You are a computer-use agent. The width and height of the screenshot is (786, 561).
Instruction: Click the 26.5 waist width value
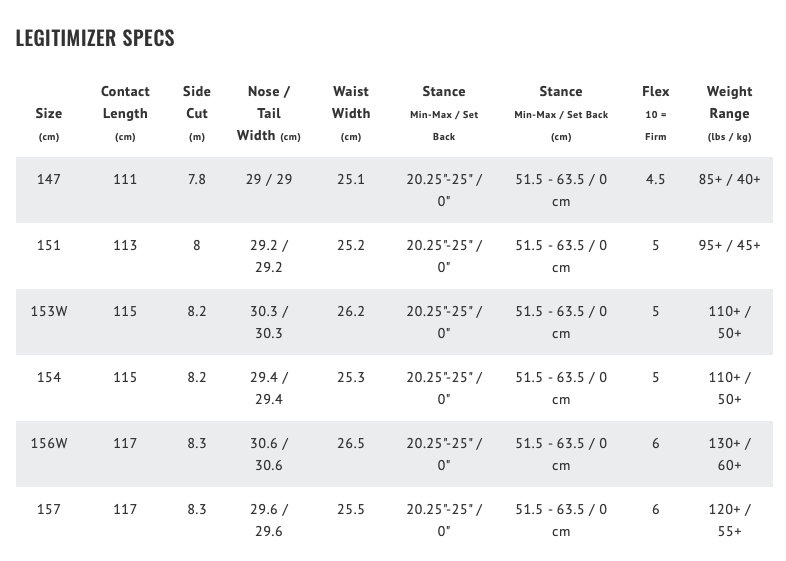[x=351, y=443]
